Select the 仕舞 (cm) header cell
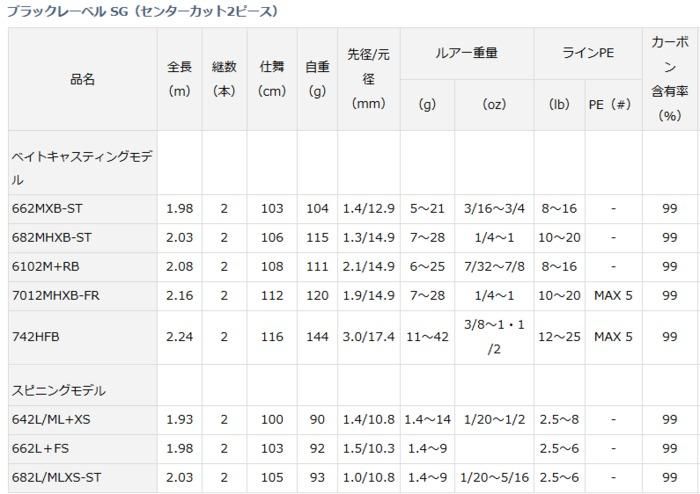The height and width of the screenshot is (494, 700). (271, 79)
